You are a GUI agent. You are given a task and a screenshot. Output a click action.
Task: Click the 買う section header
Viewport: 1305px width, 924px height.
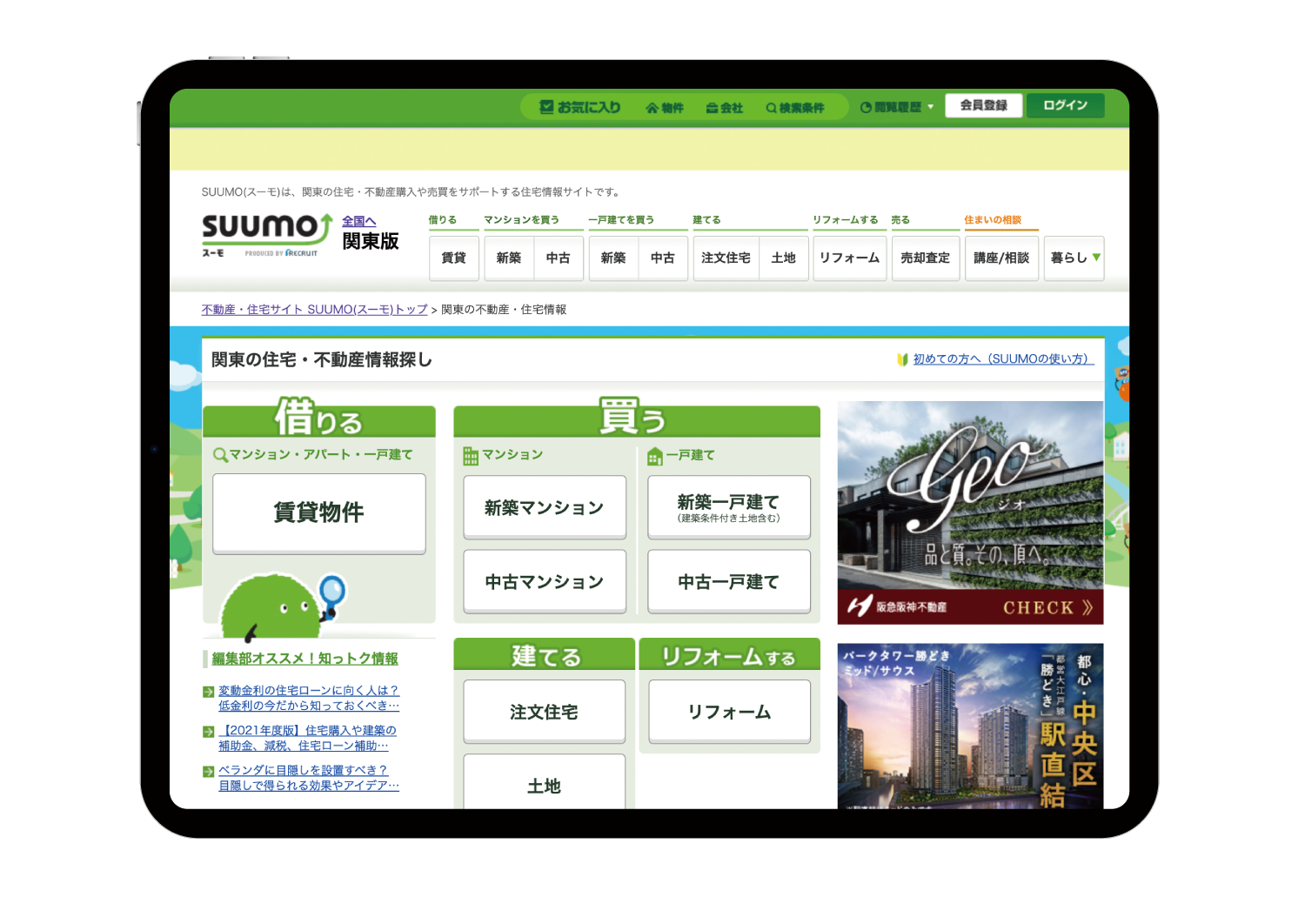(637, 418)
